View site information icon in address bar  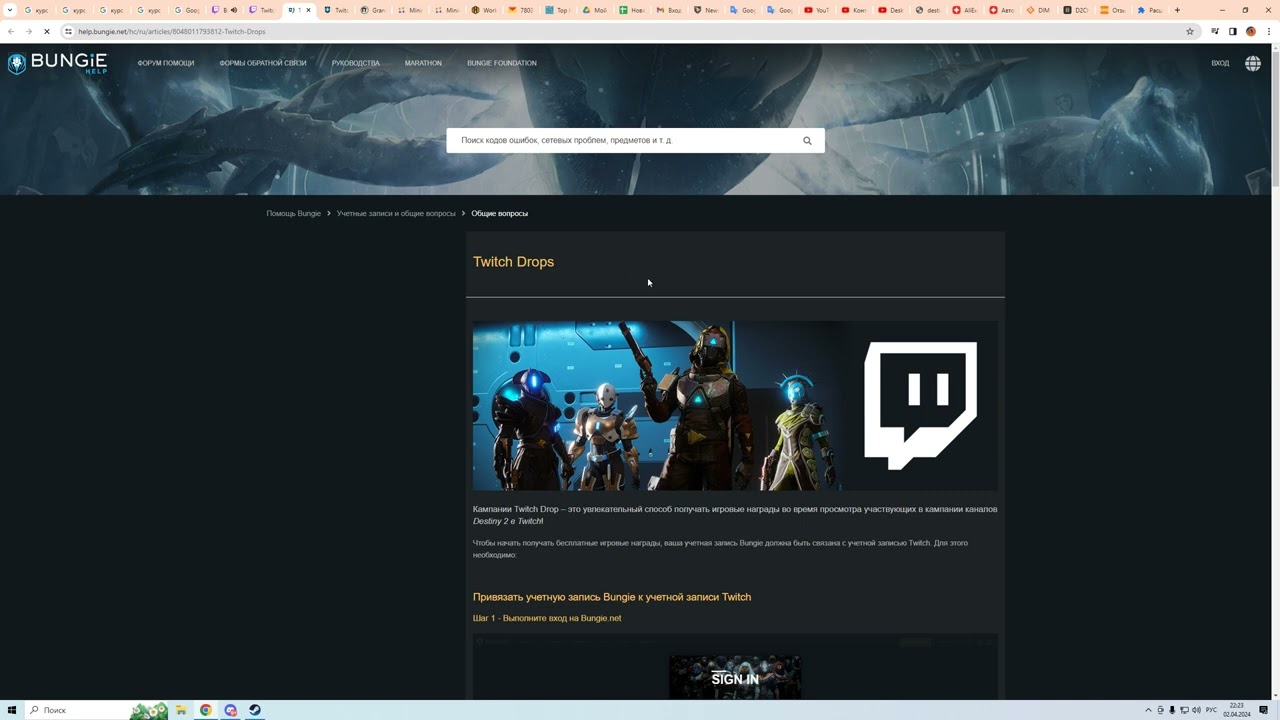pyautogui.click(x=68, y=31)
